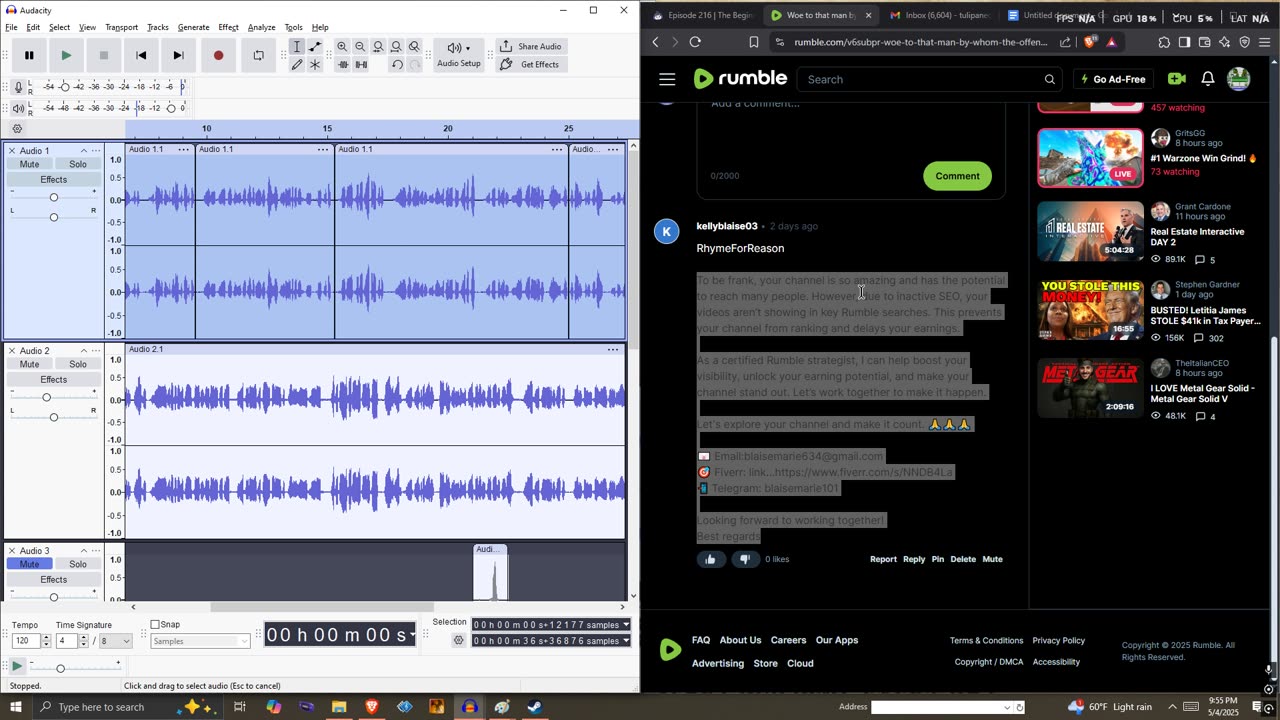The height and width of the screenshot is (720, 1280).
Task: Click the Zoom Toggle icon
Action: click(x=414, y=47)
